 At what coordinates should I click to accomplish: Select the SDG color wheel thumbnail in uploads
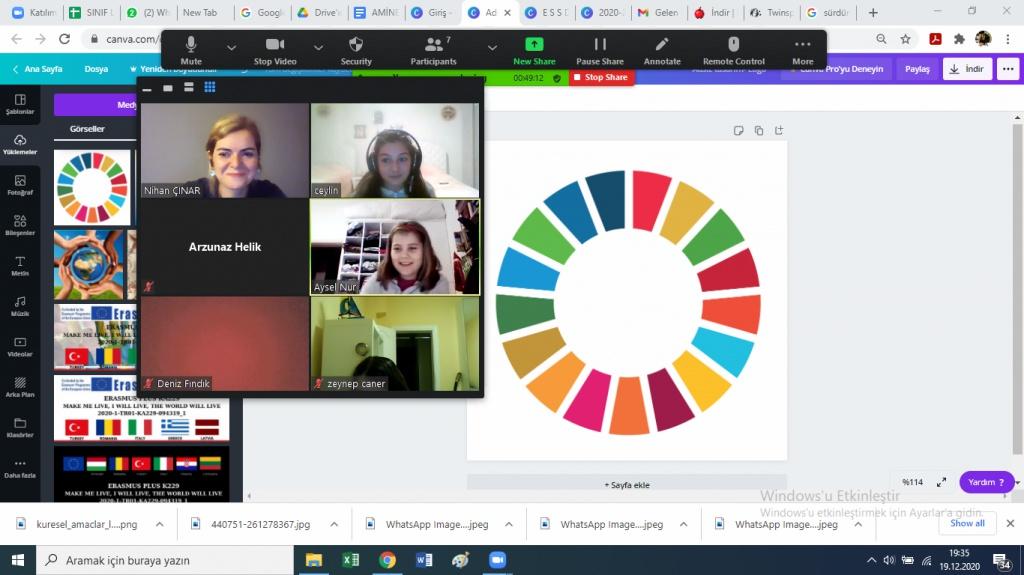click(x=92, y=186)
